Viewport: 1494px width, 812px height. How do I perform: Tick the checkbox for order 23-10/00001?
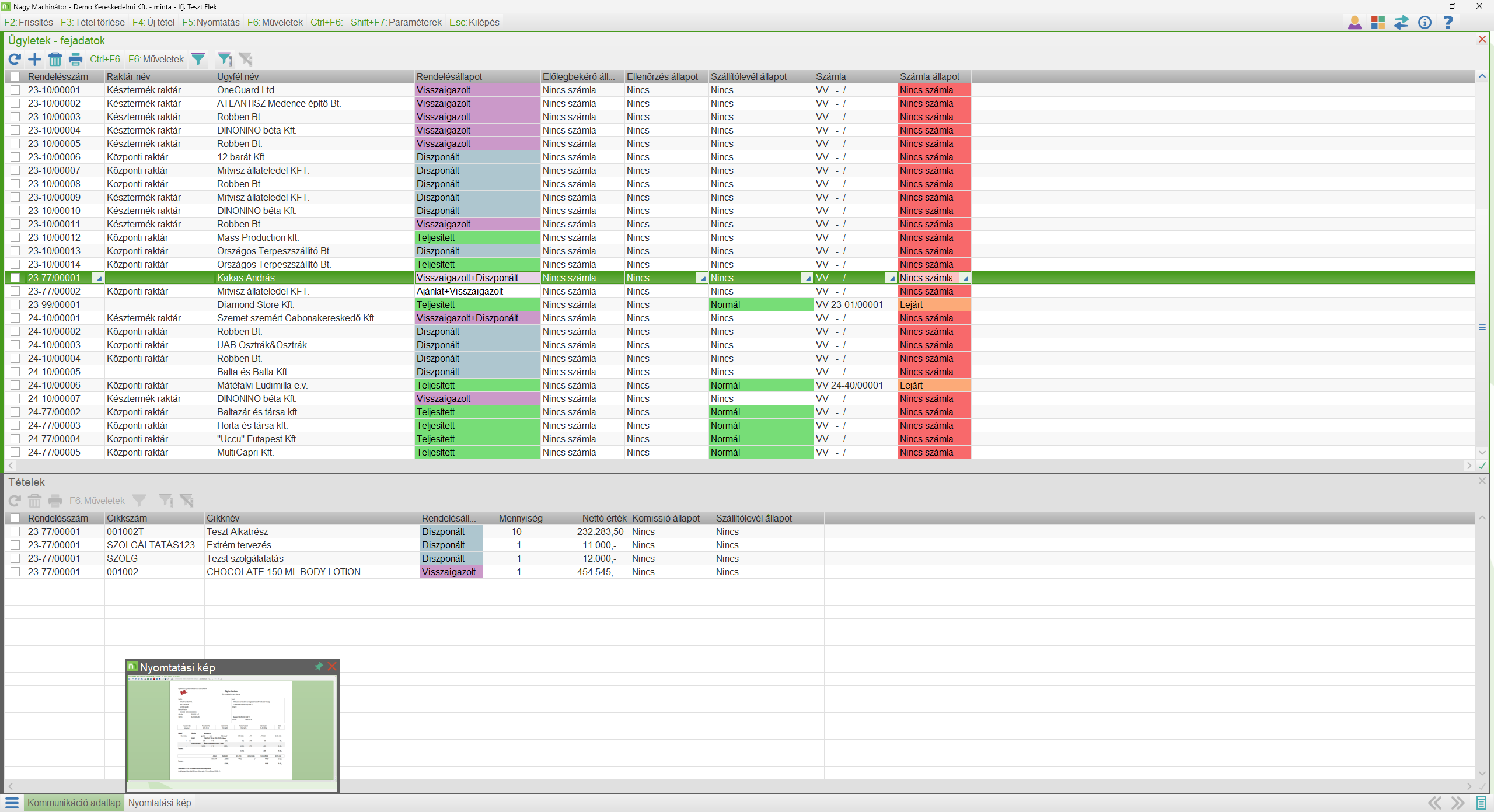pos(15,90)
